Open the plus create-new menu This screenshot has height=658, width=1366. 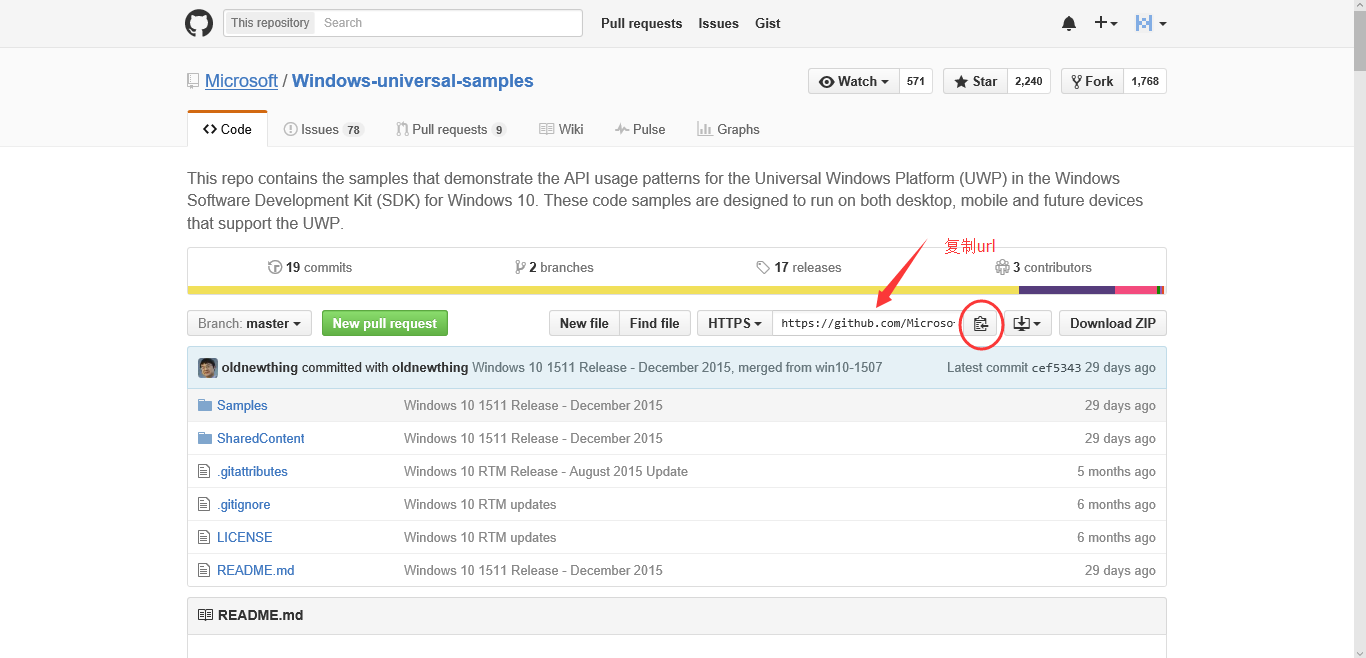(1105, 23)
